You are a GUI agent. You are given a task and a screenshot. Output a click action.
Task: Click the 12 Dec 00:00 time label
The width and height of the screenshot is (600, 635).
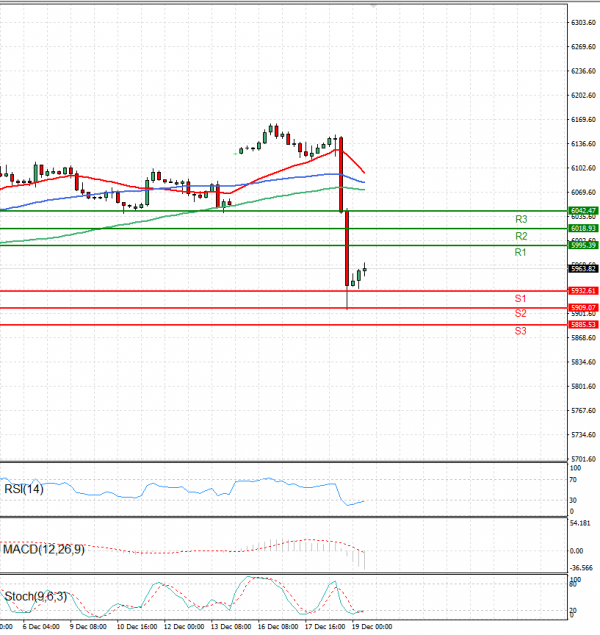(x=184, y=626)
